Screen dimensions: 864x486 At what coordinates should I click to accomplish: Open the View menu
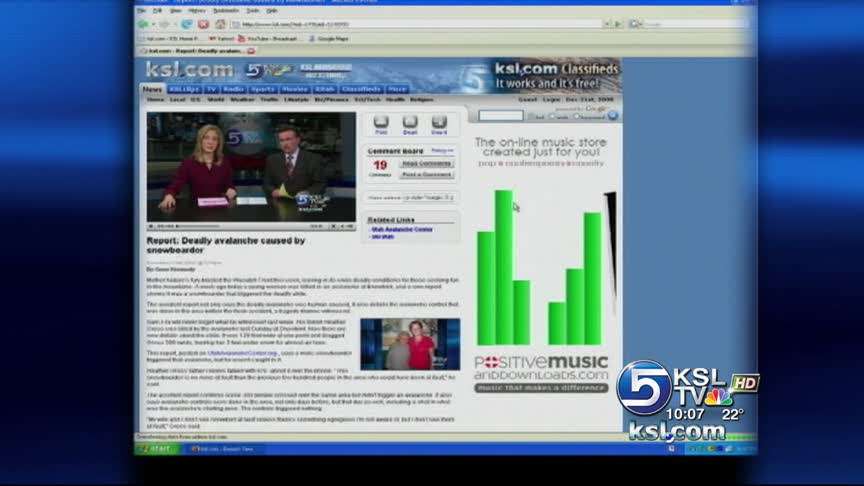(x=176, y=10)
